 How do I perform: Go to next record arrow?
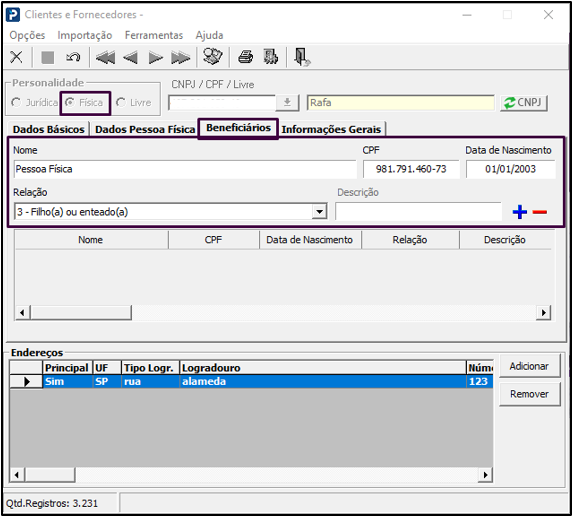[156, 58]
